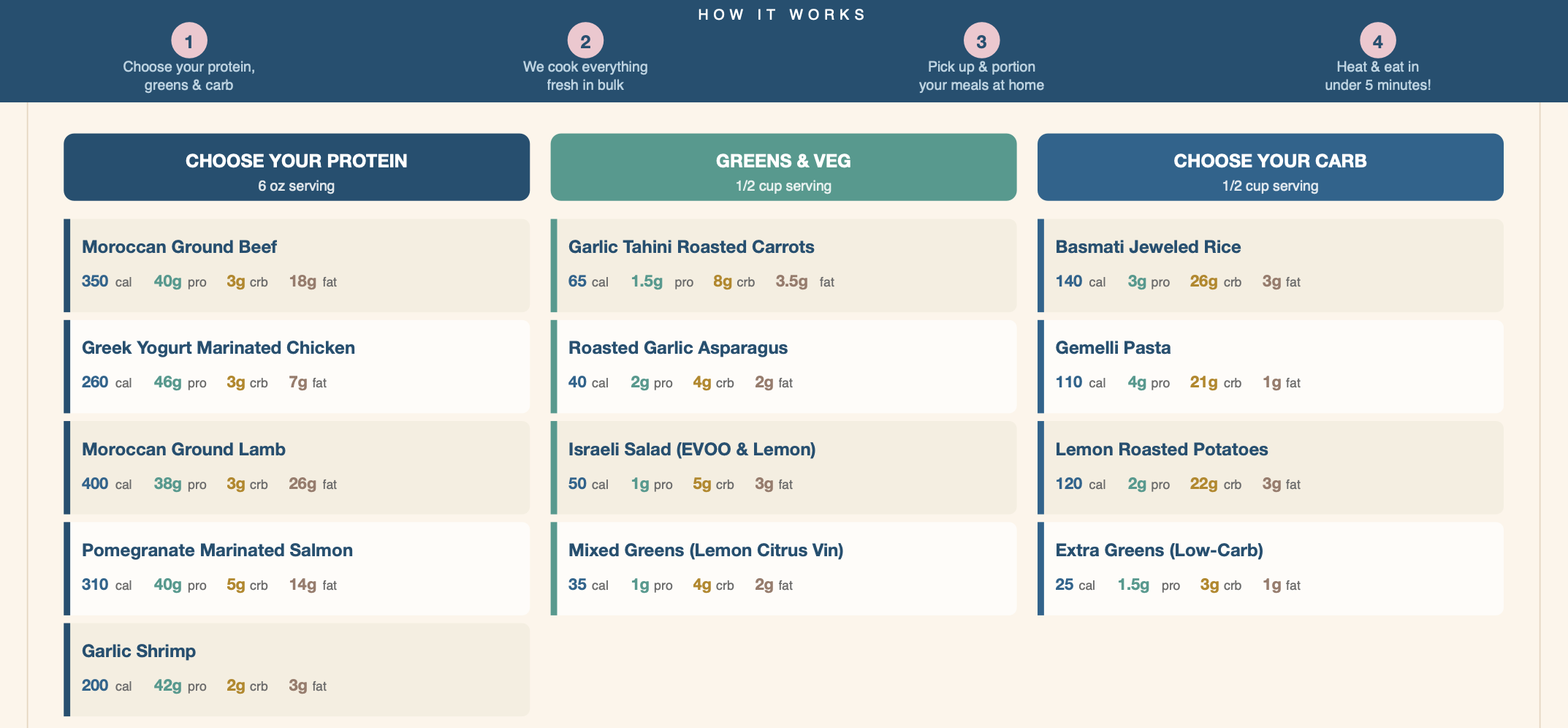Pick Garlic Tahini Roasted Carrots
The height and width of the screenshot is (728, 1568).
[783, 265]
